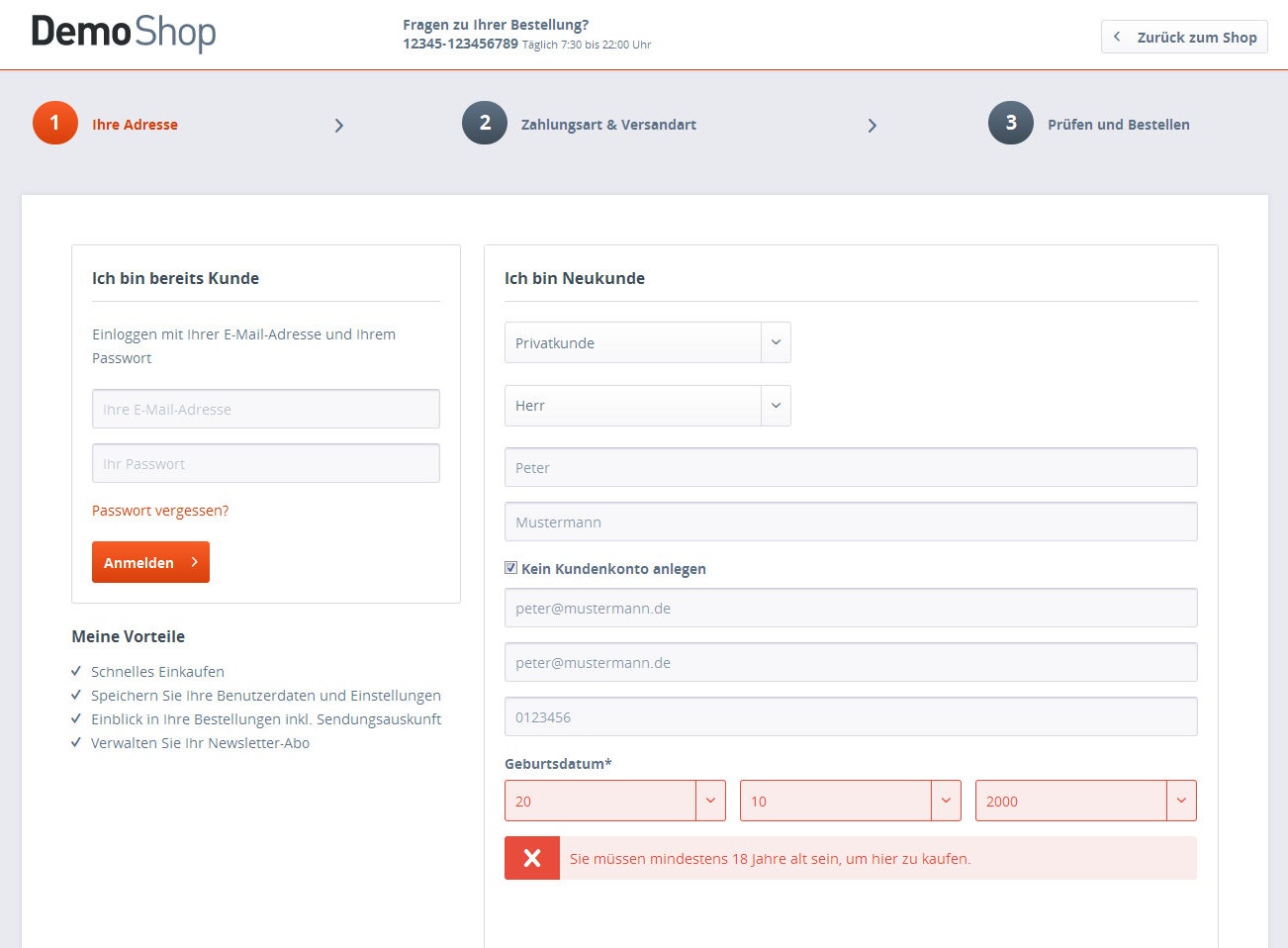Click the Schnelles Einkaufen list item

click(x=157, y=672)
